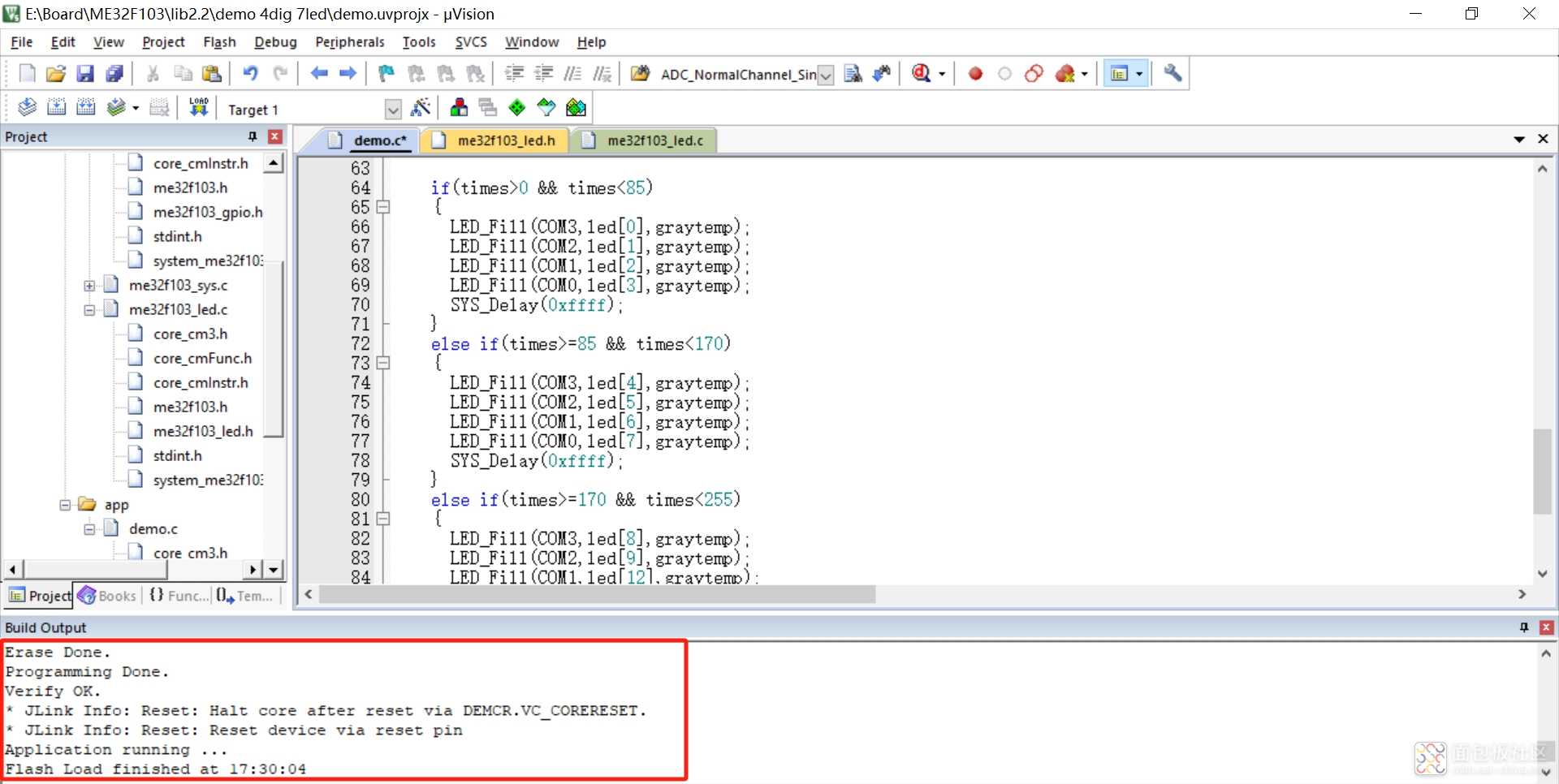The height and width of the screenshot is (784, 1559).
Task: Download to flash with the LOAD icon
Action: 198,107
